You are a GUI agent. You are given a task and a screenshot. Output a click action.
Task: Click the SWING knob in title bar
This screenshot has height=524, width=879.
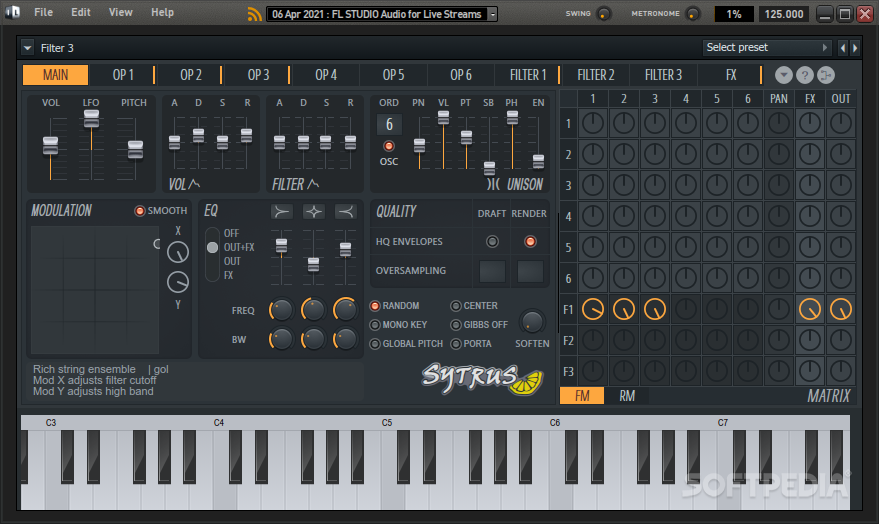(x=603, y=14)
